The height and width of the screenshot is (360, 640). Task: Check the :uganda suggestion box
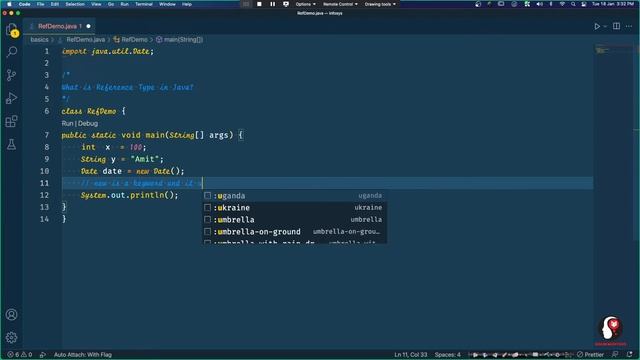pos(207,196)
